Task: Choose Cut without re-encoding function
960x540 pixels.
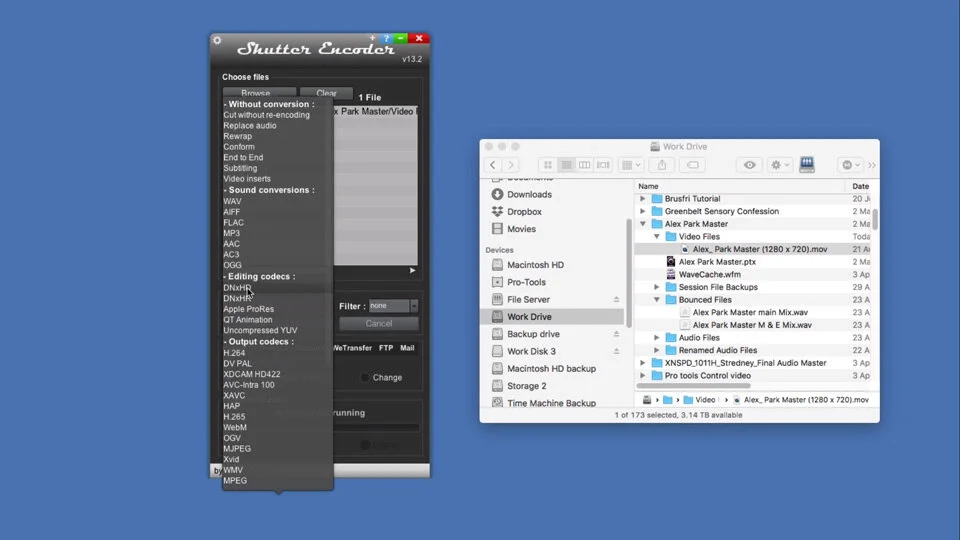Action: click(266, 115)
